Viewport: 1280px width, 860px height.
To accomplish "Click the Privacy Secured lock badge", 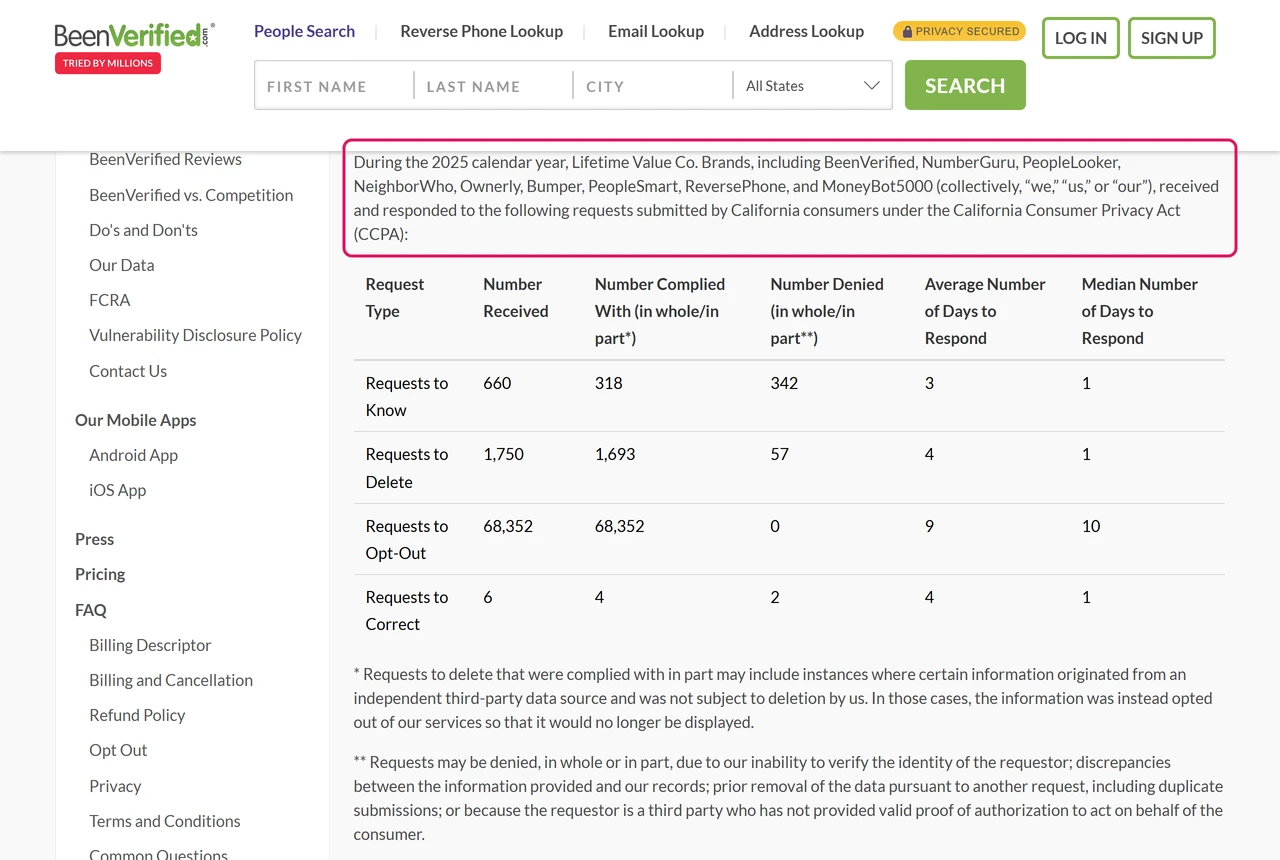I will (x=959, y=31).
